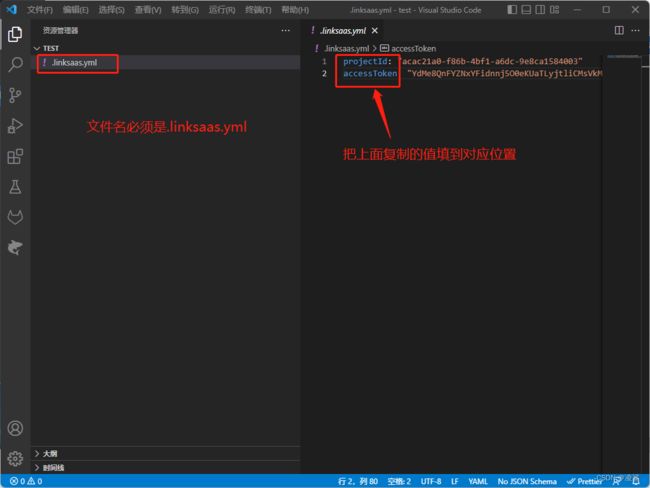Click Prettier status bar item
The width and height of the screenshot is (650, 488).
[584, 481]
